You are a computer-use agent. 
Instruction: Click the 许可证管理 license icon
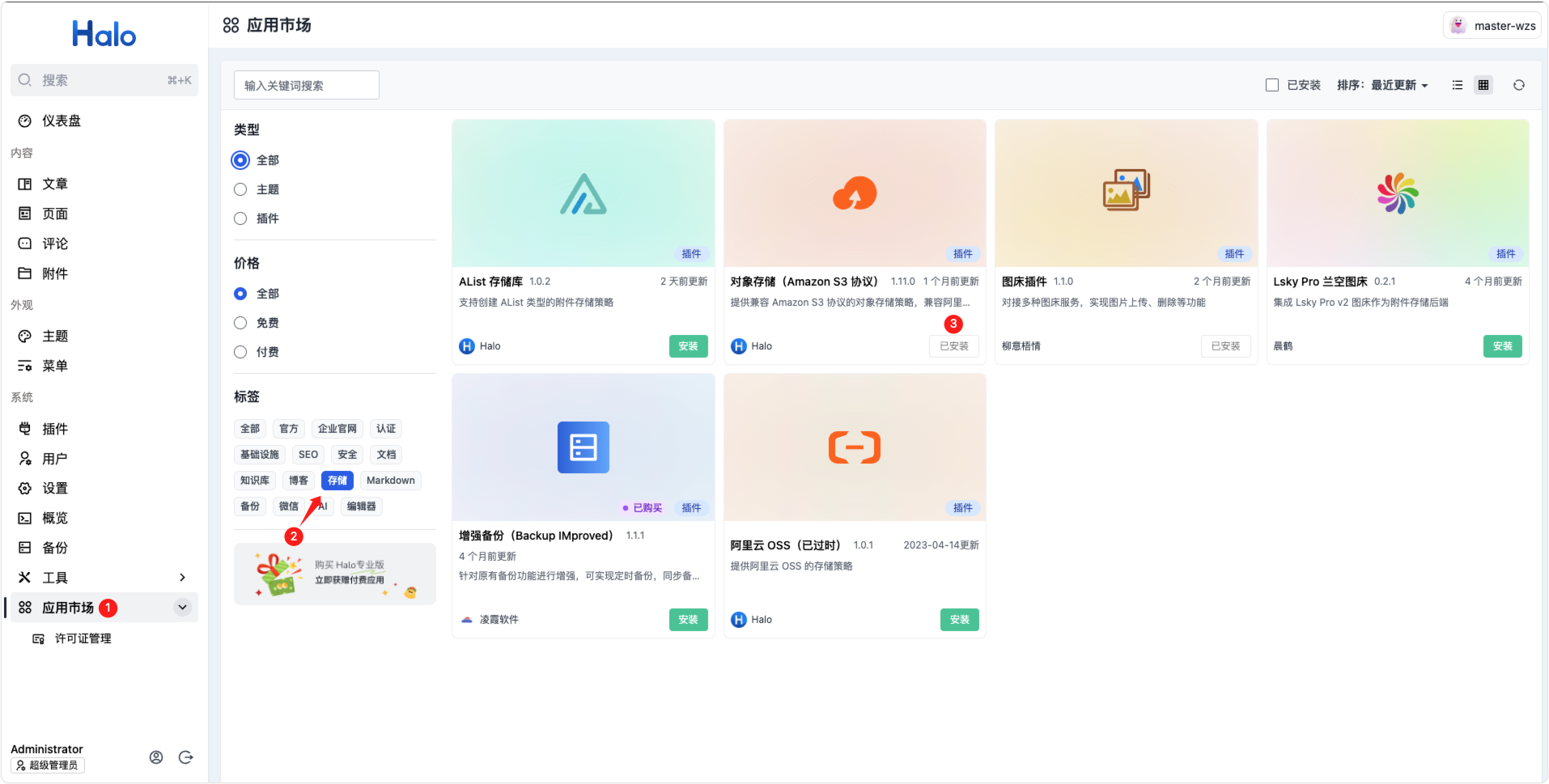click(x=38, y=639)
